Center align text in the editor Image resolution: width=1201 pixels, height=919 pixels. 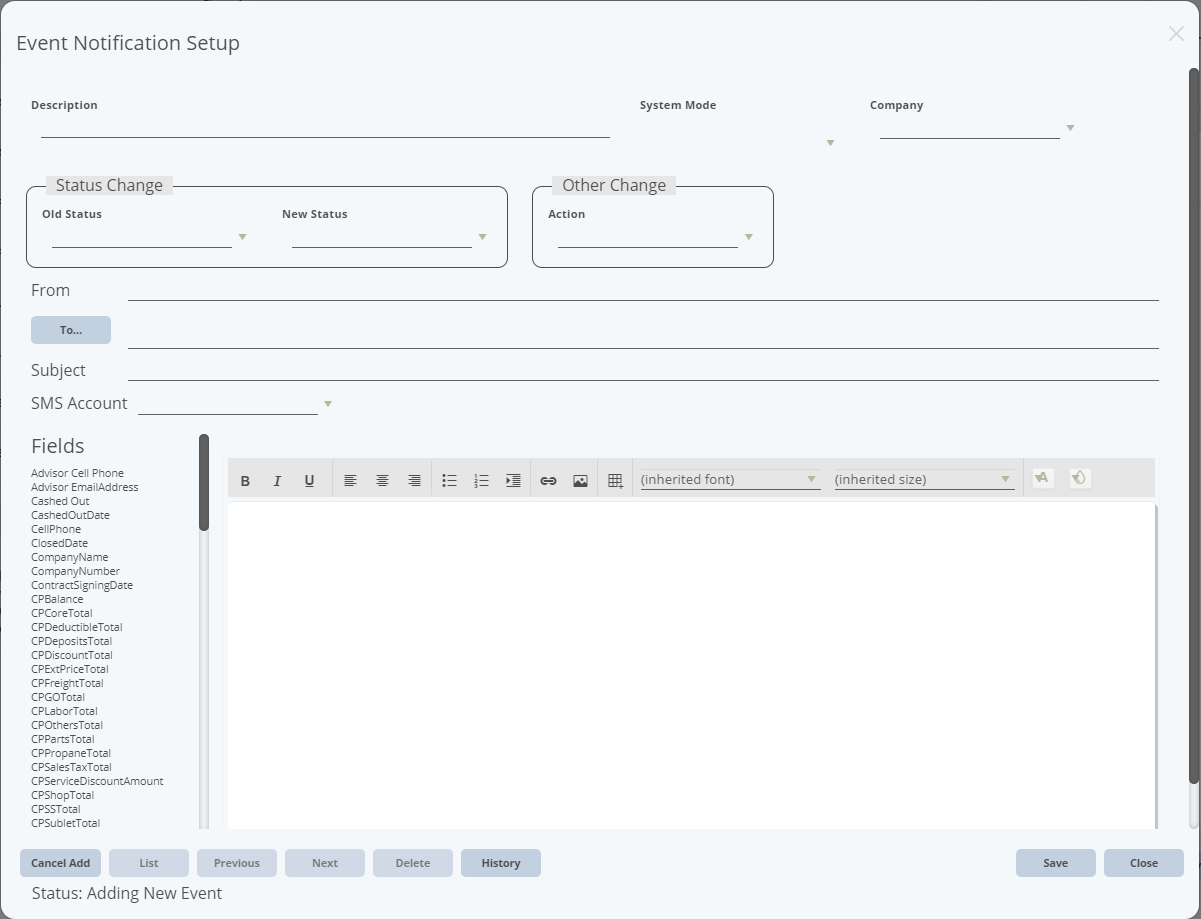click(x=382, y=481)
